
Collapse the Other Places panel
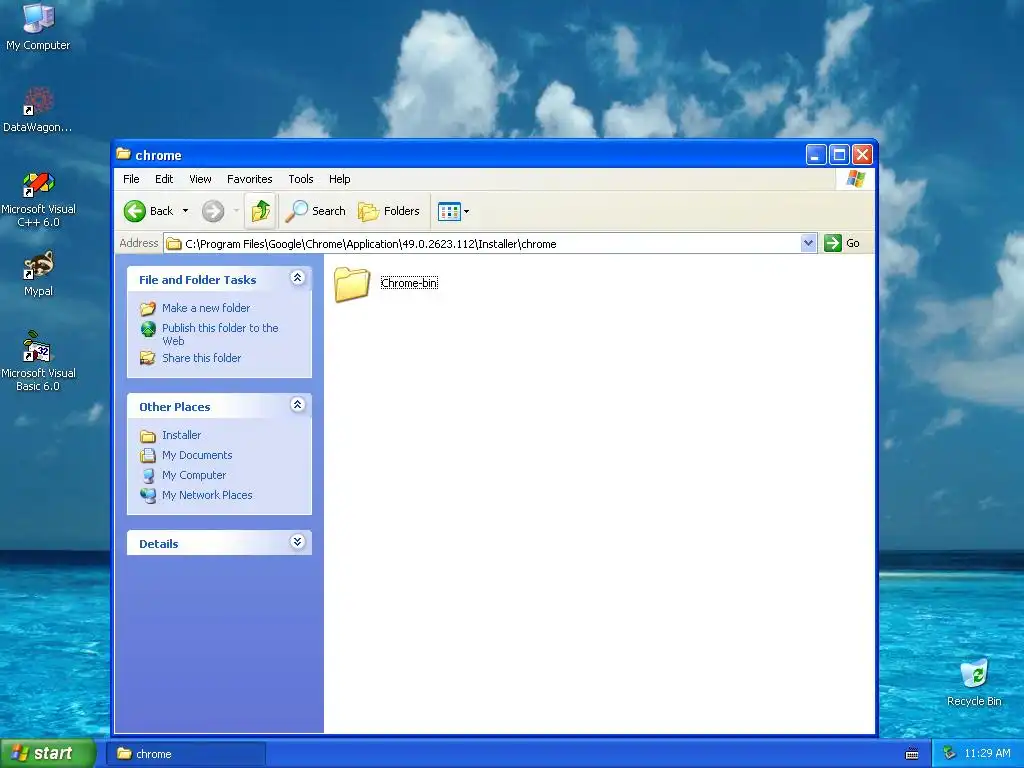click(x=297, y=405)
